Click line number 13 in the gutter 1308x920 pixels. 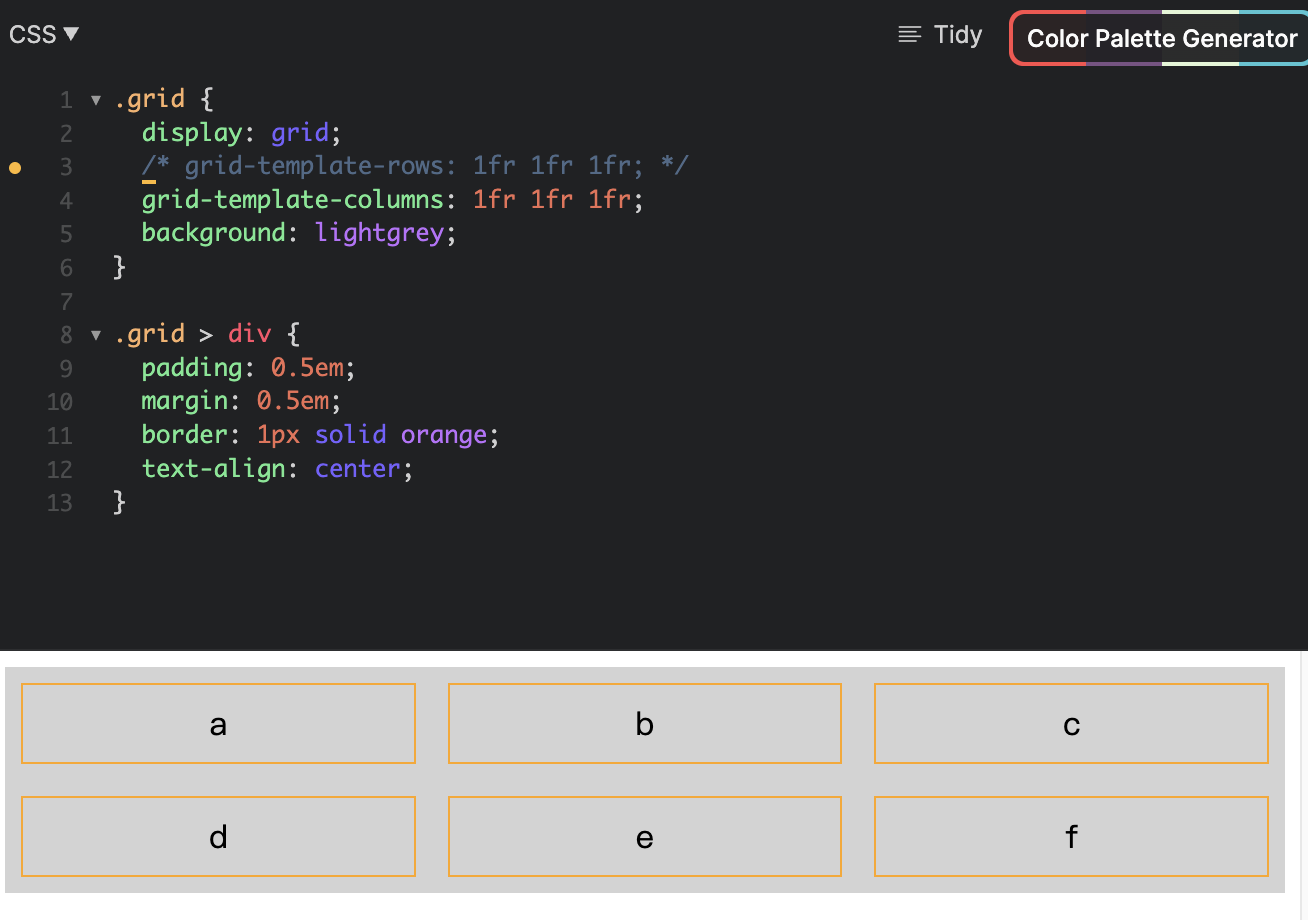pos(60,502)
